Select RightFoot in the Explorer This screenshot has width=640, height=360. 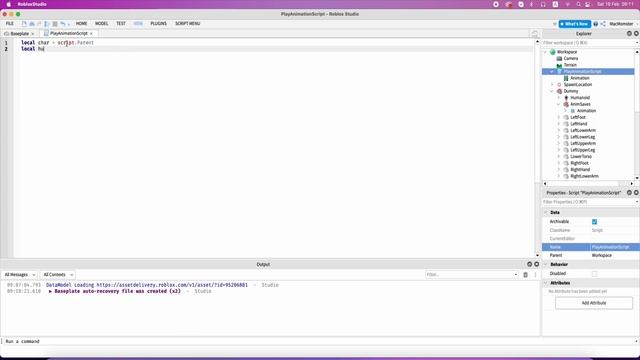pyautogui.click(x=579, y=163)
